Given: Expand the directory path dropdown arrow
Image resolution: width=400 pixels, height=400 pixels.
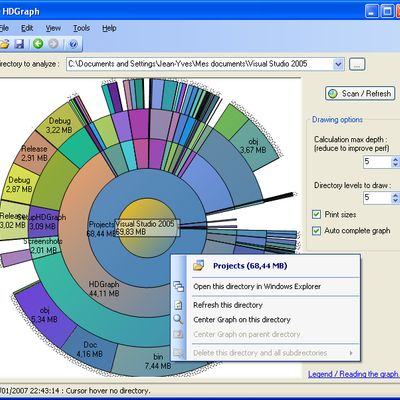Looking at the screenshot, I should tap(338, 64).
